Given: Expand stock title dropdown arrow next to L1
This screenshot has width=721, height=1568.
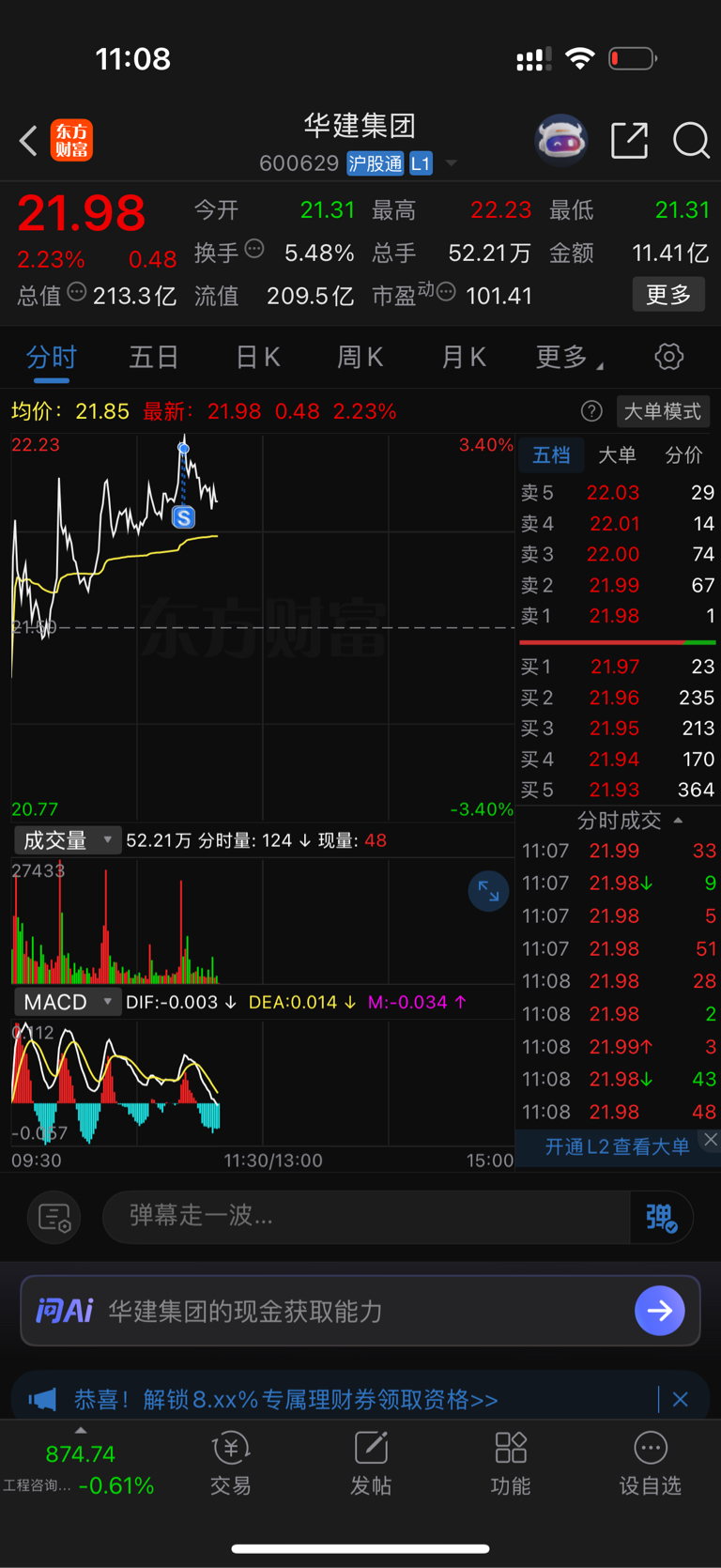Looking at the screenshot, I should coord(451,163).
